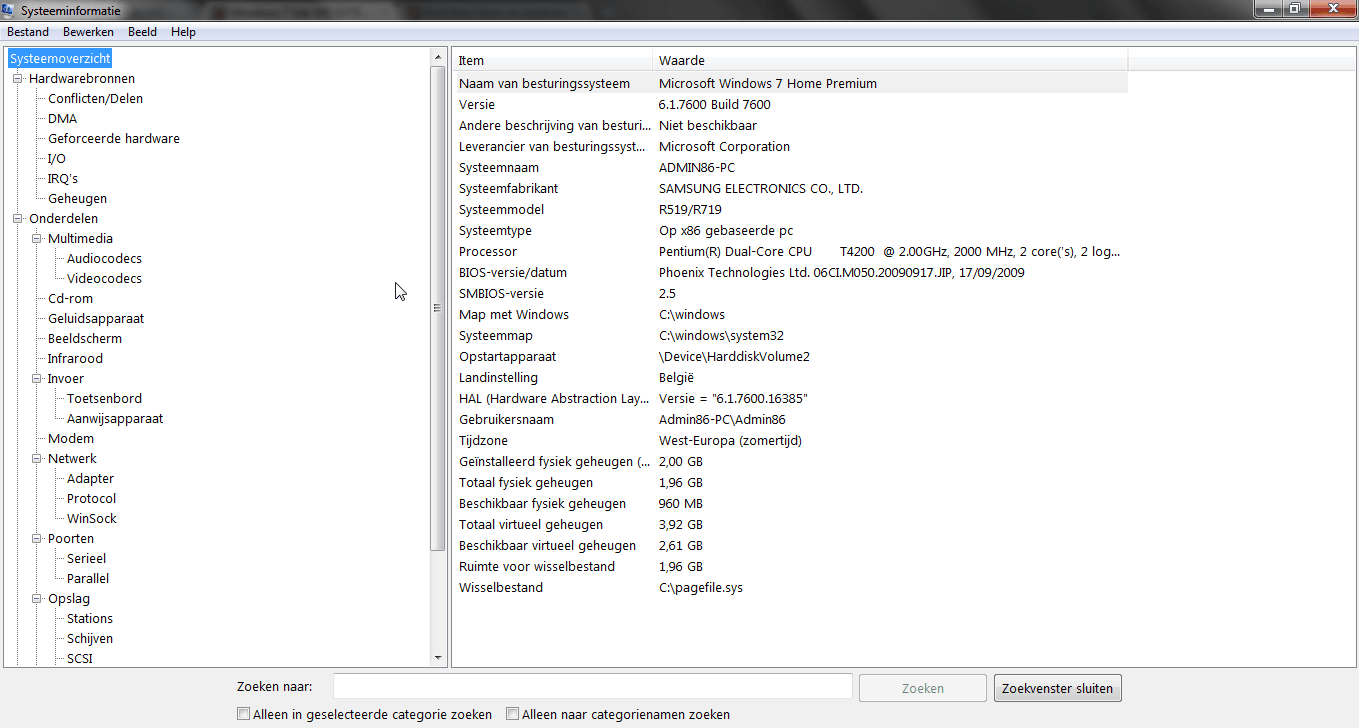The height and width of the screenshot is (728, 1359).
Task: Select Schijven tree item
Action: tap(90, 639)
